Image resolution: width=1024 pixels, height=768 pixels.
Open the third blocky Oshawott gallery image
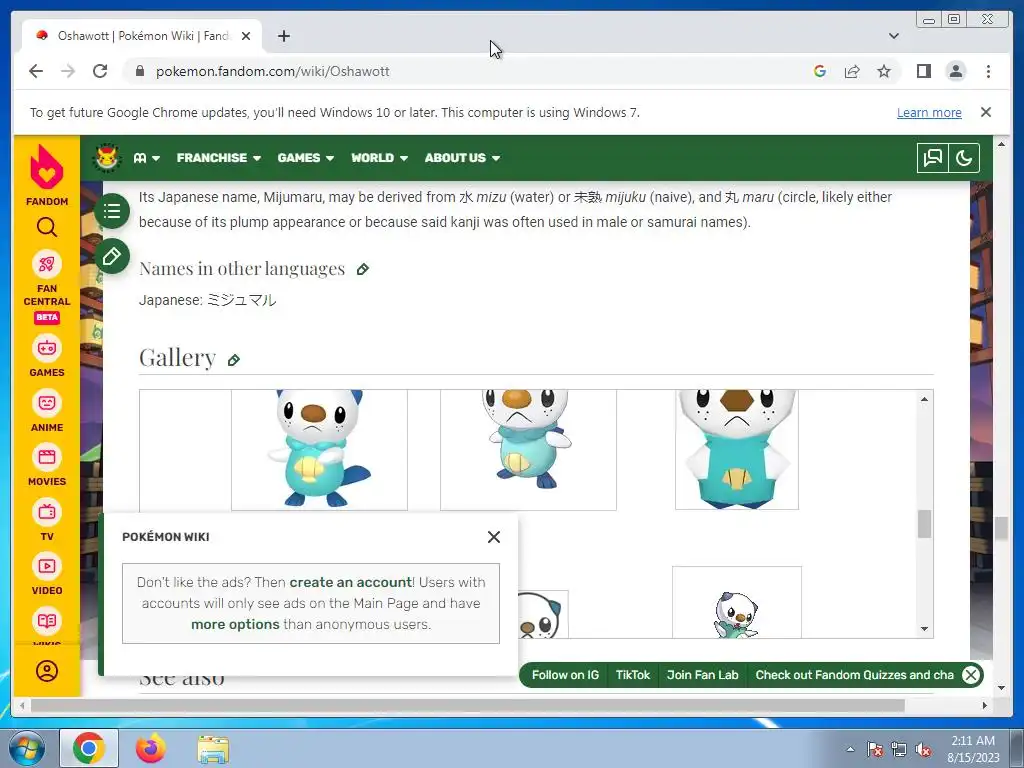point(737,449)
